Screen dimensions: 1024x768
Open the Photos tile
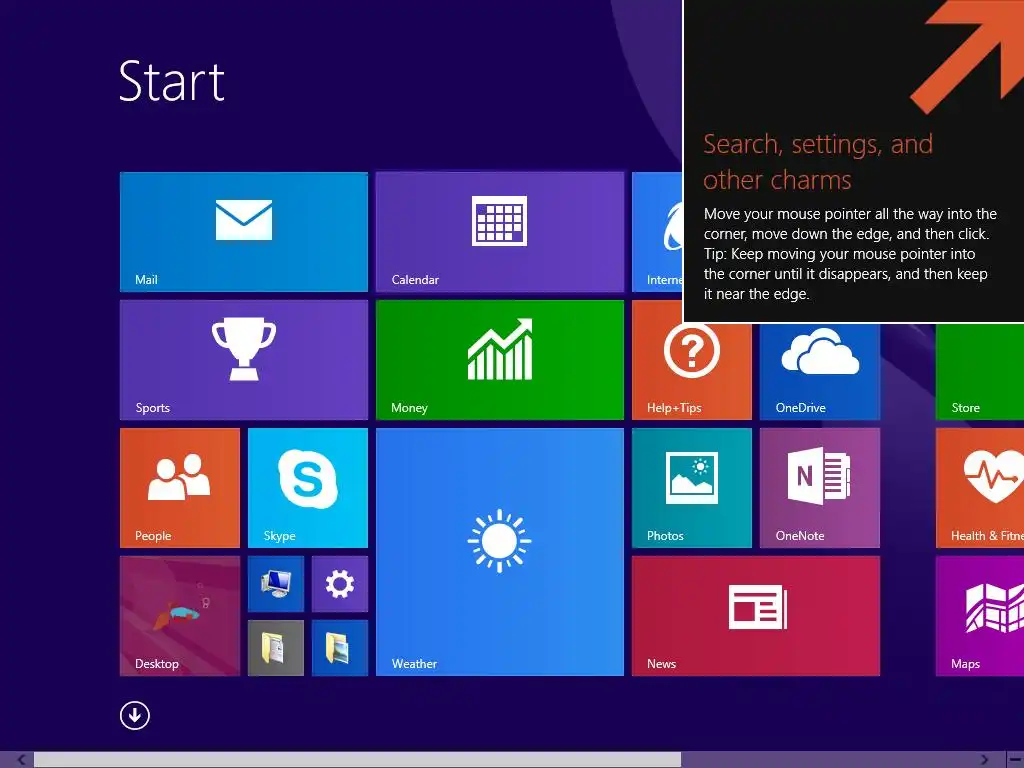point(692,488)
